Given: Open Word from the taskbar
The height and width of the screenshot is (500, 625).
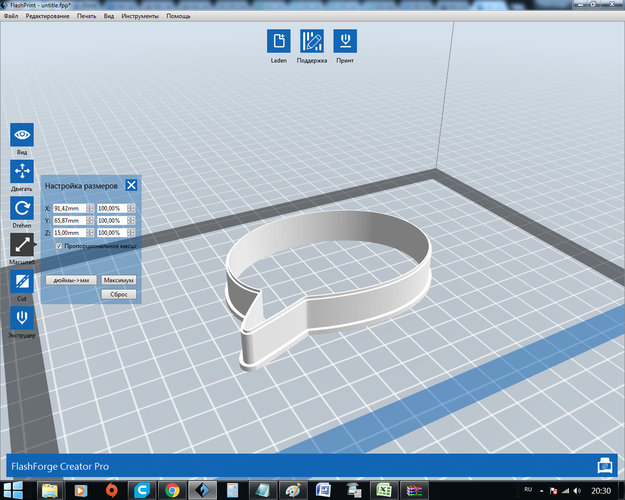Looking at the screenshot, I should click(x=323, y=490).
